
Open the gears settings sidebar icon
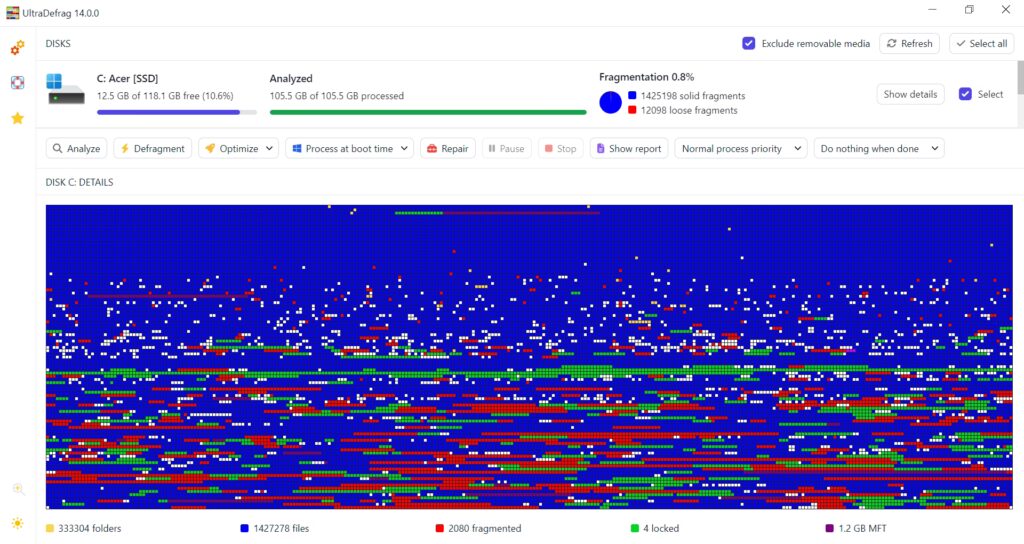pos(18,47)
